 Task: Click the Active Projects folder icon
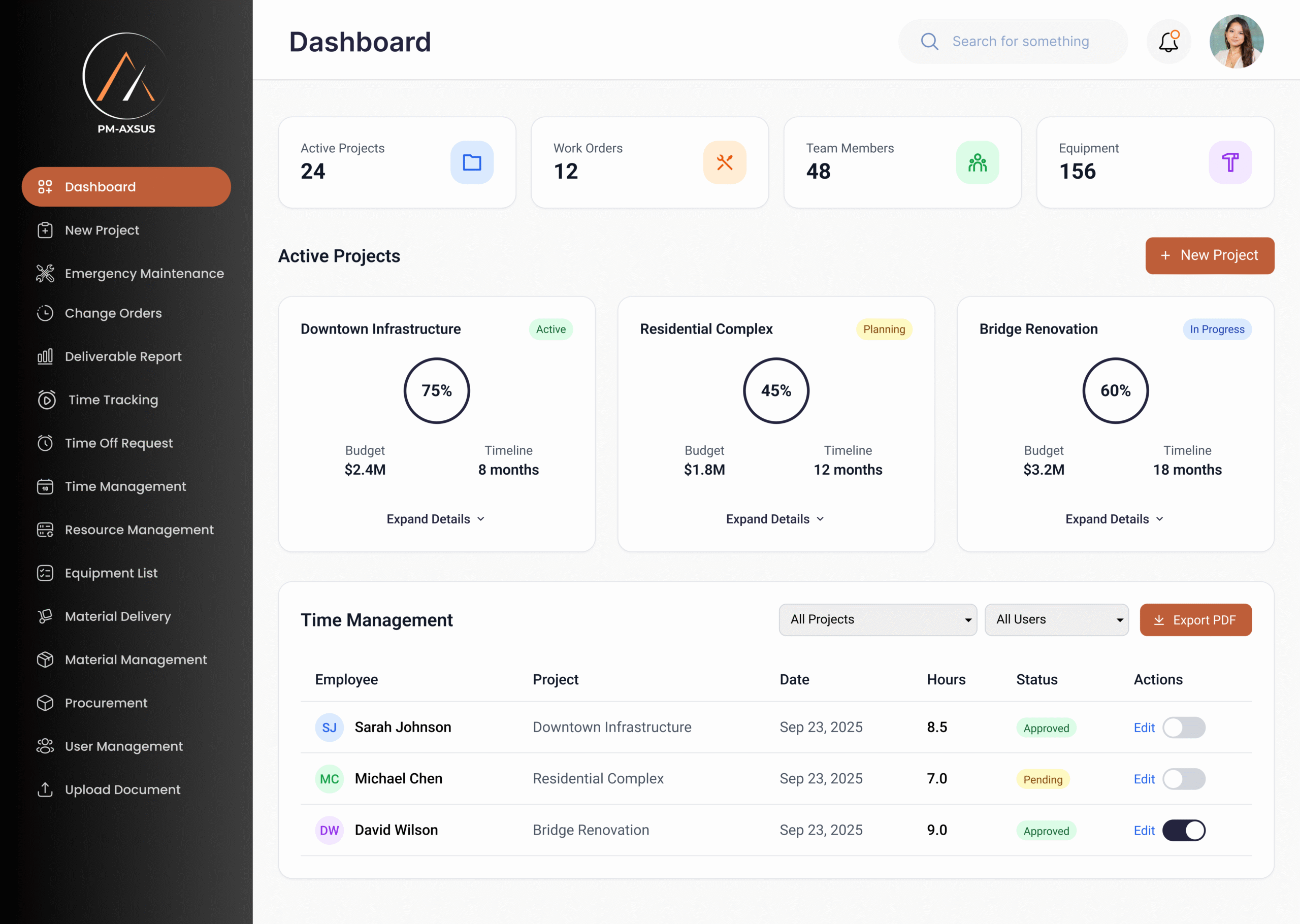(472, 163)
